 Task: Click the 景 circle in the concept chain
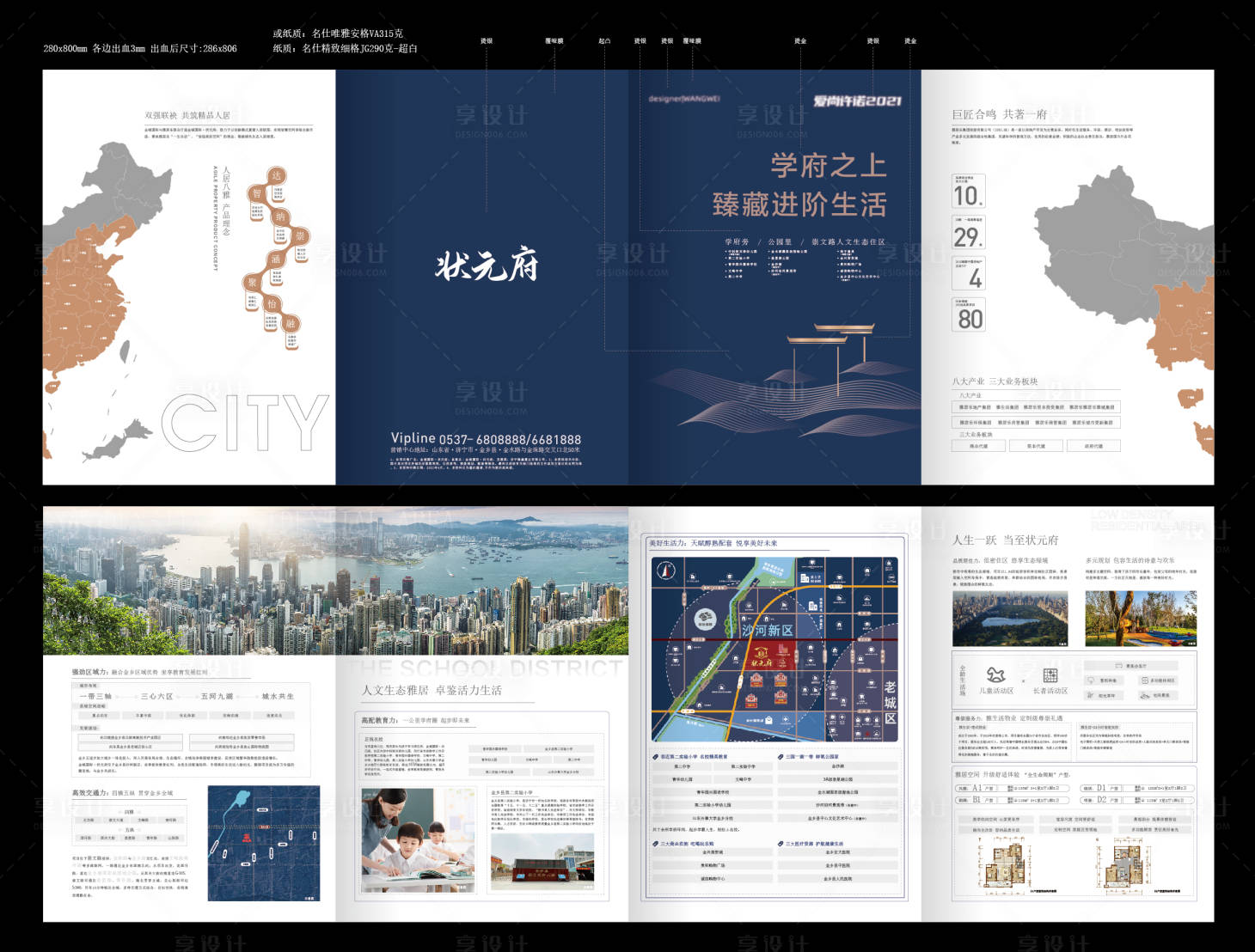click(300, 235)
